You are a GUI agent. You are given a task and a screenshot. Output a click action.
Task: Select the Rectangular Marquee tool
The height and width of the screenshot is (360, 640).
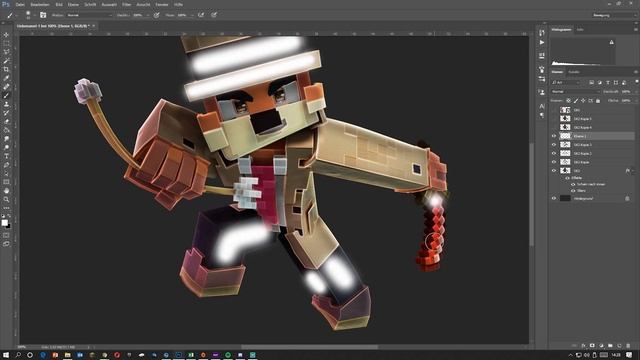(6, 43)
